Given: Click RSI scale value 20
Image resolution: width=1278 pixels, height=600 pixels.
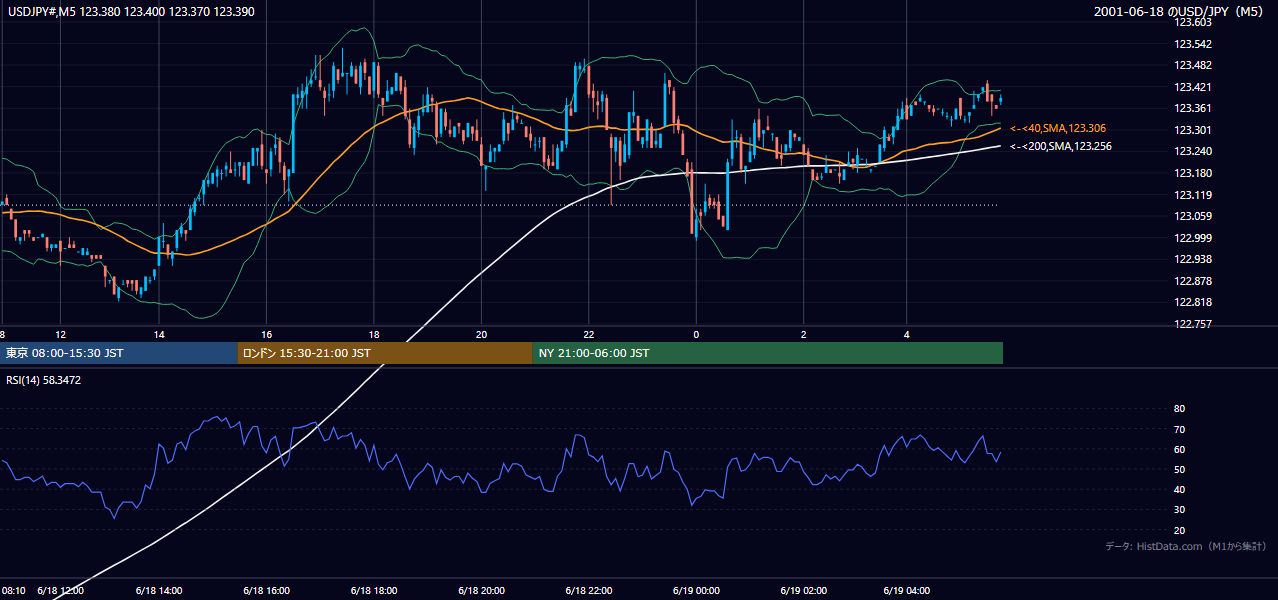Looking at the screenshot, I should pyautogui.click(x=1179, y=530).
